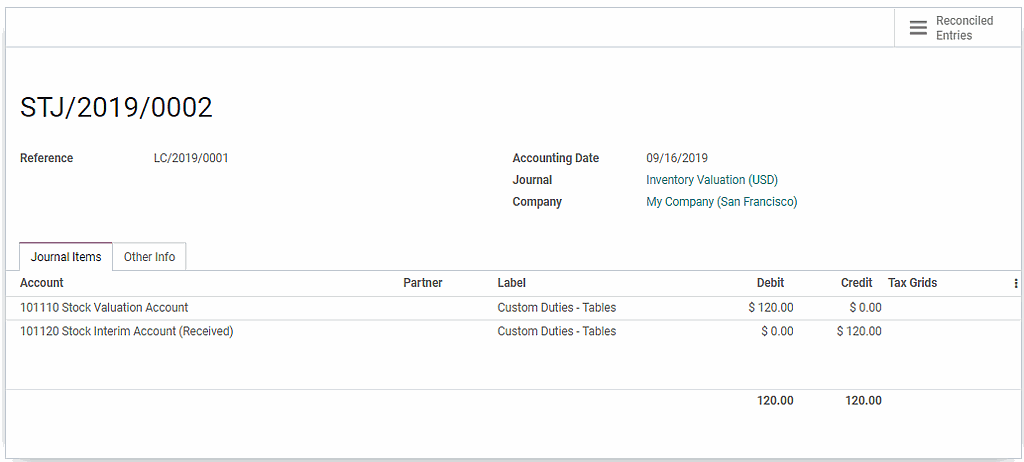Select the 101120 Stock Interim Account (Received) line
This screenshot has width=1024, height=462.
click(x=126, y=331)
